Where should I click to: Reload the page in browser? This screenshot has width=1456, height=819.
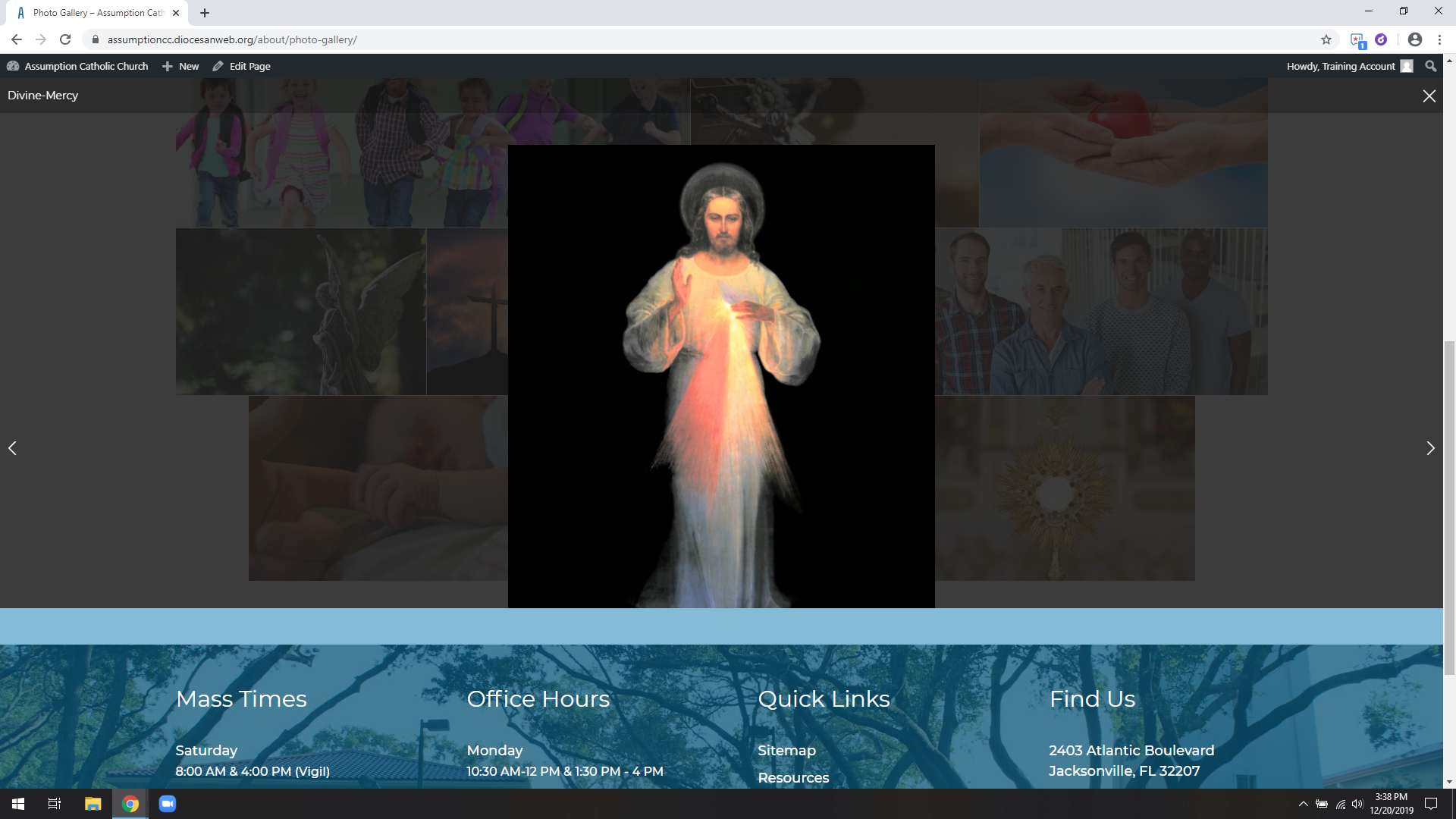click(x=65, y=39)
